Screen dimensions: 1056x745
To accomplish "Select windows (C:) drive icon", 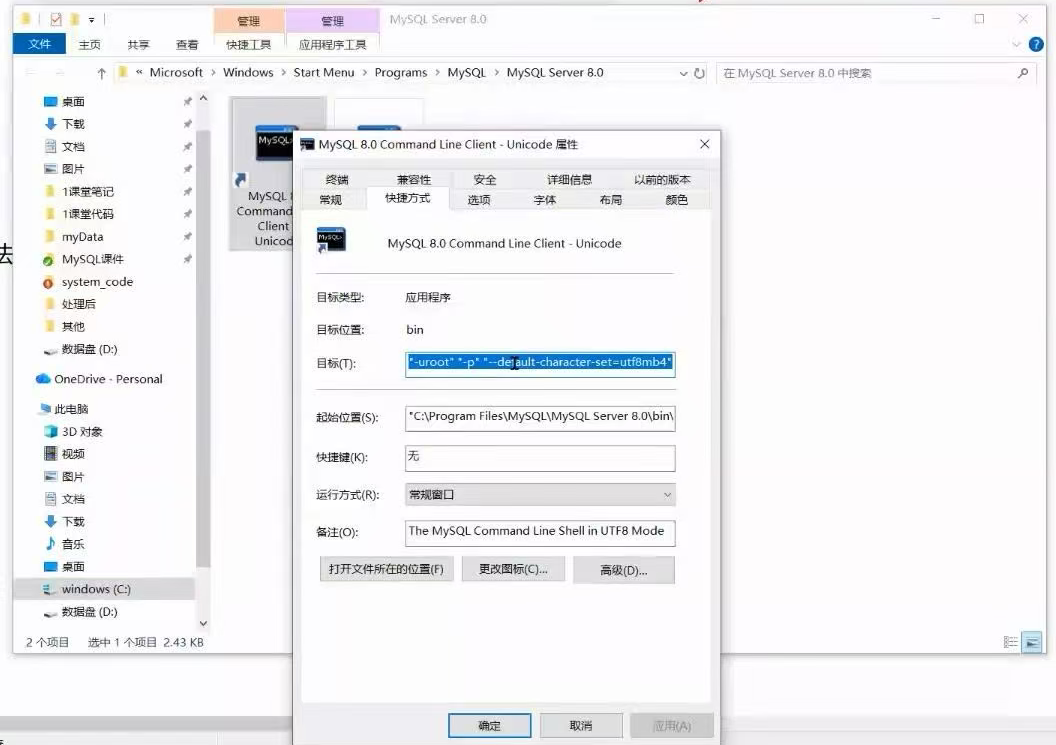I will click(50, 589).
